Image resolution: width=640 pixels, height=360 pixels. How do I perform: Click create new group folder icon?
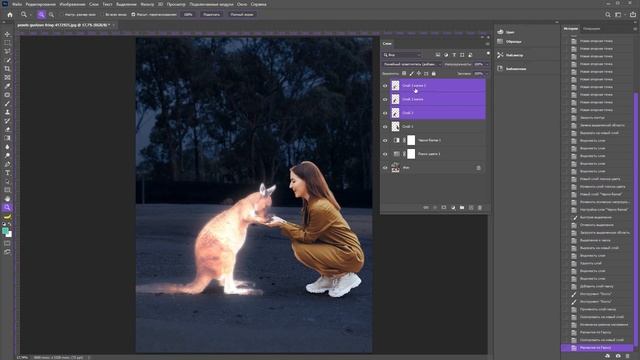[462, 207]
